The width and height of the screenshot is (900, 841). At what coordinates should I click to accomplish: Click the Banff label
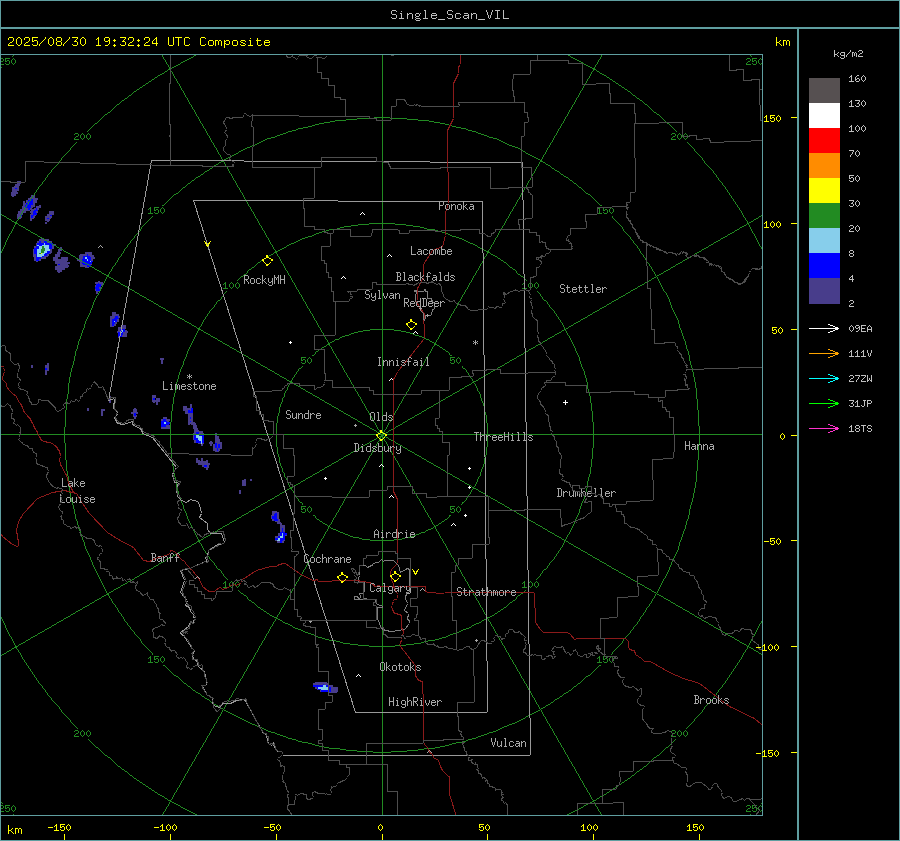[x=165, y=558]
